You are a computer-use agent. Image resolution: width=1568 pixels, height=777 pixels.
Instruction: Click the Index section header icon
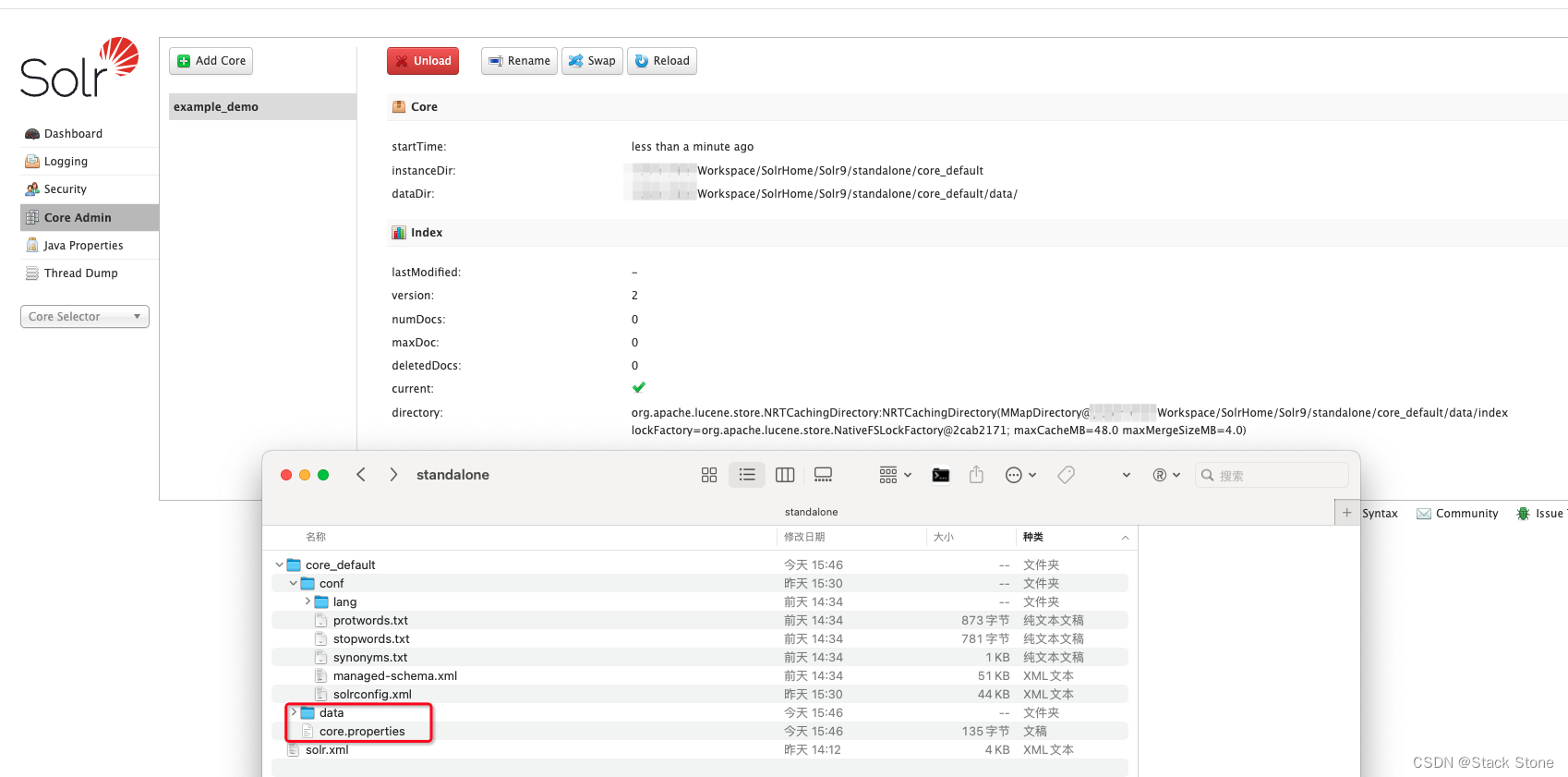[399, 233]
